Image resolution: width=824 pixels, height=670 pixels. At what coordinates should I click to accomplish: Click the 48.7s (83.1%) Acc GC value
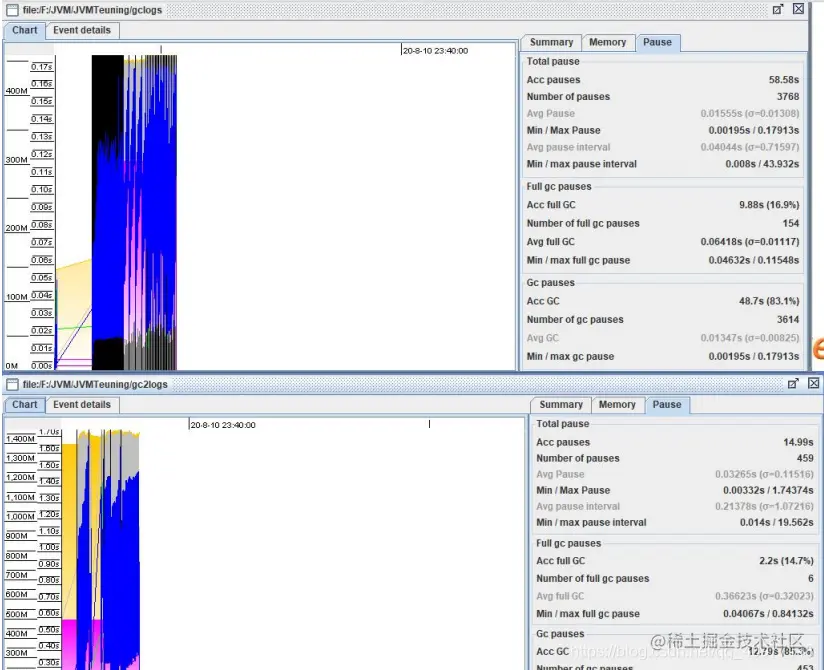point(769,301)
